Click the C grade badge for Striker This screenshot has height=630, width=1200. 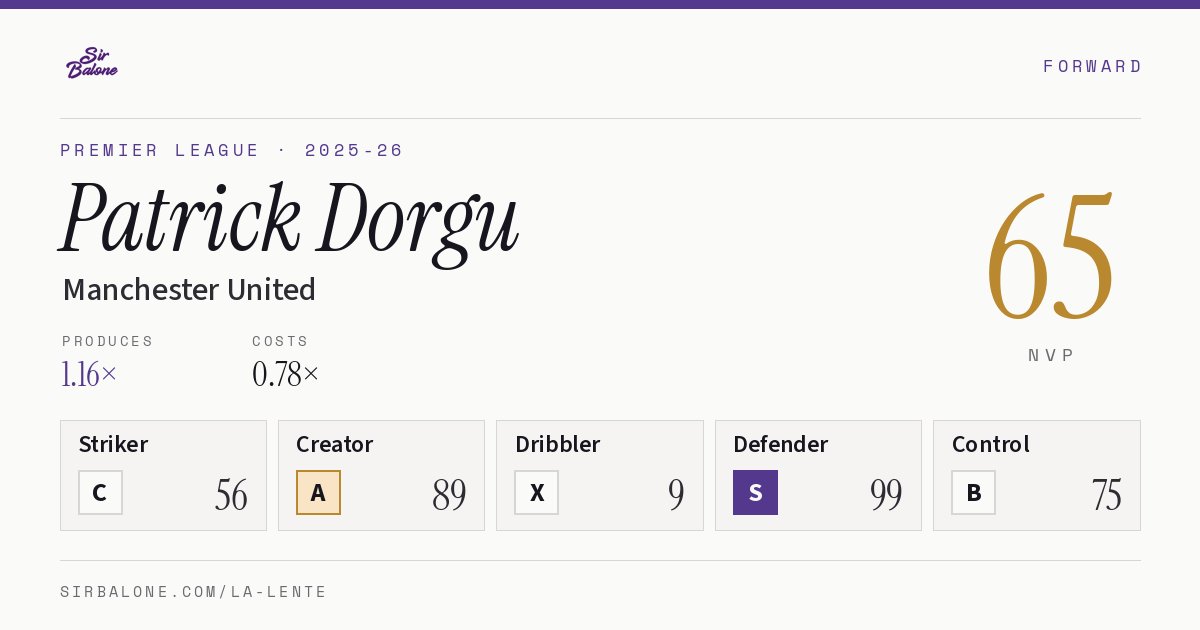pos(100,492)
